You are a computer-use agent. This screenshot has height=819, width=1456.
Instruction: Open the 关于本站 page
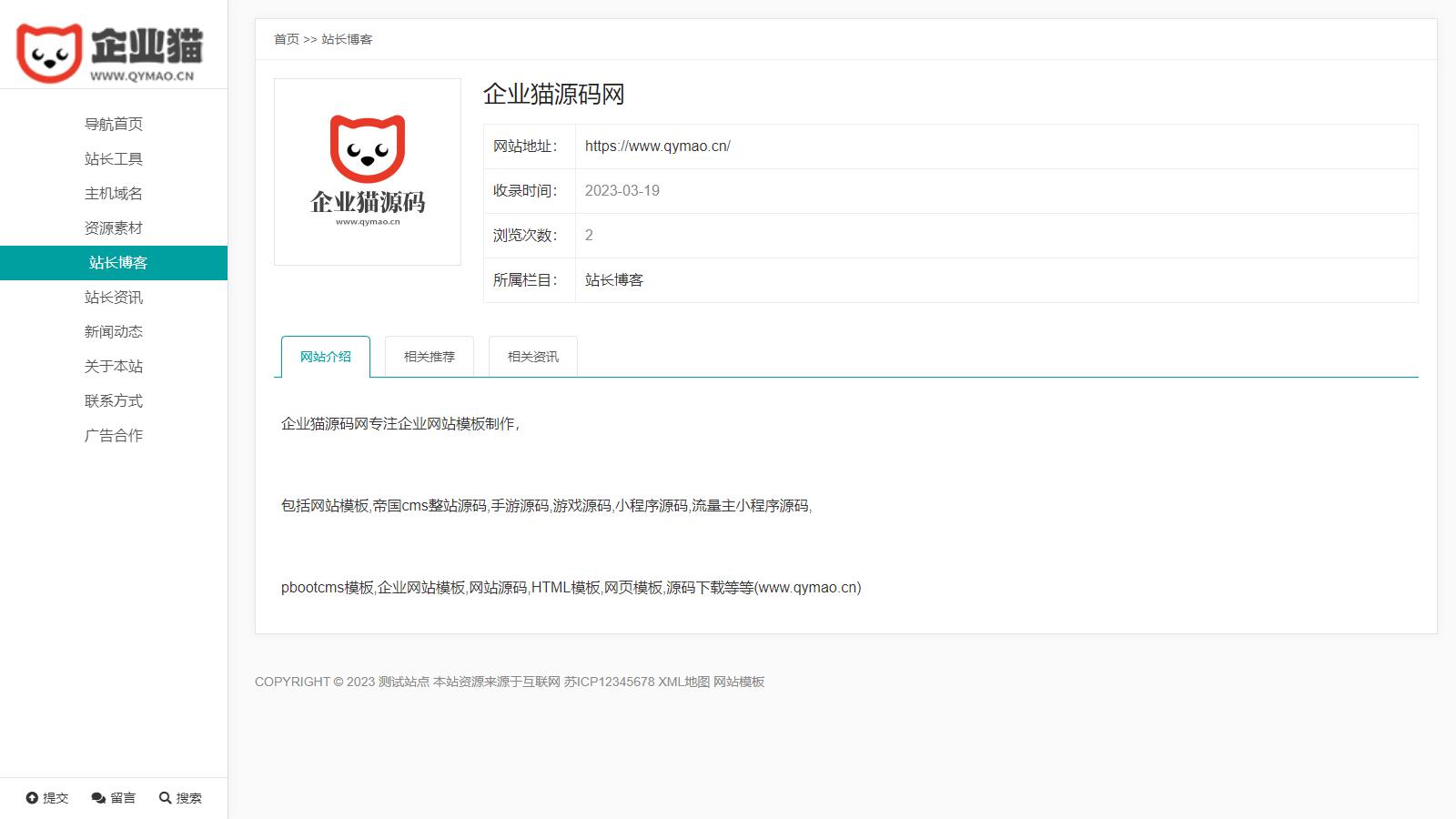pyautogui.click(x=114, y=367)
